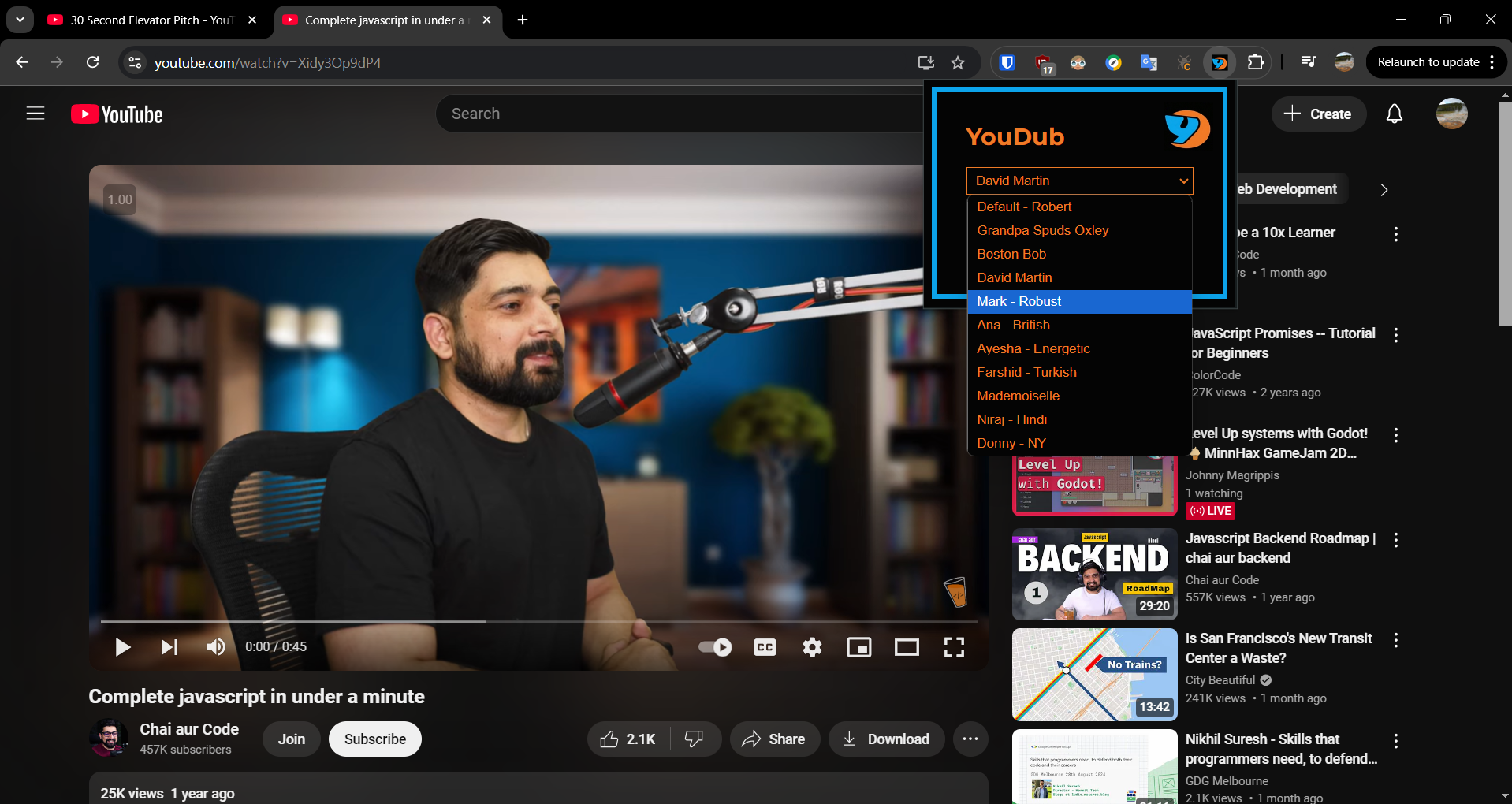The height and width of the screenshot is (804, 1512).
Task: Click the browser back arrow
Action: (22, 62)
